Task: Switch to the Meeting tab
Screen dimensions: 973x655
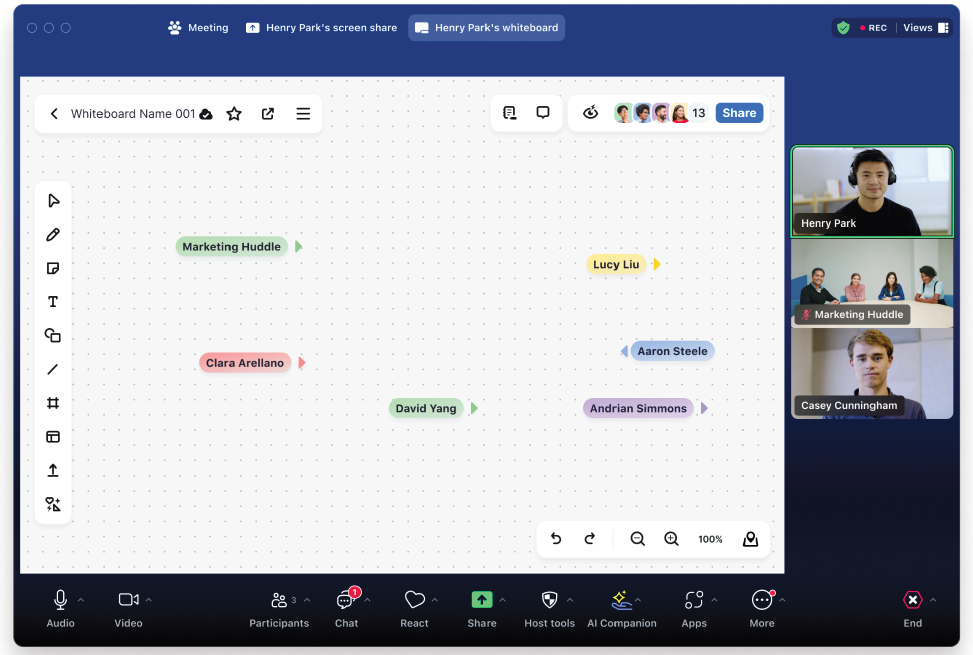Action: [198, 28]
